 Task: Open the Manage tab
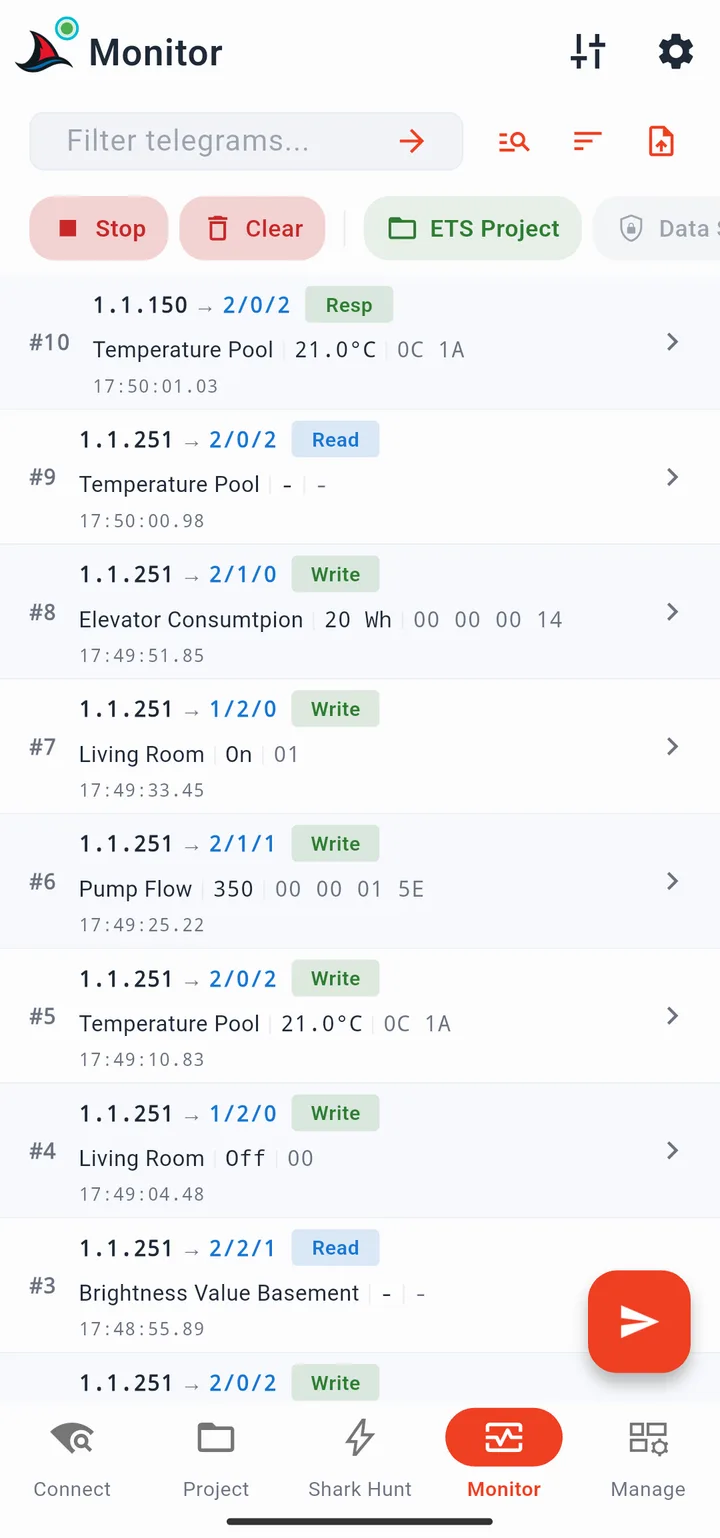pos(648,1459)
